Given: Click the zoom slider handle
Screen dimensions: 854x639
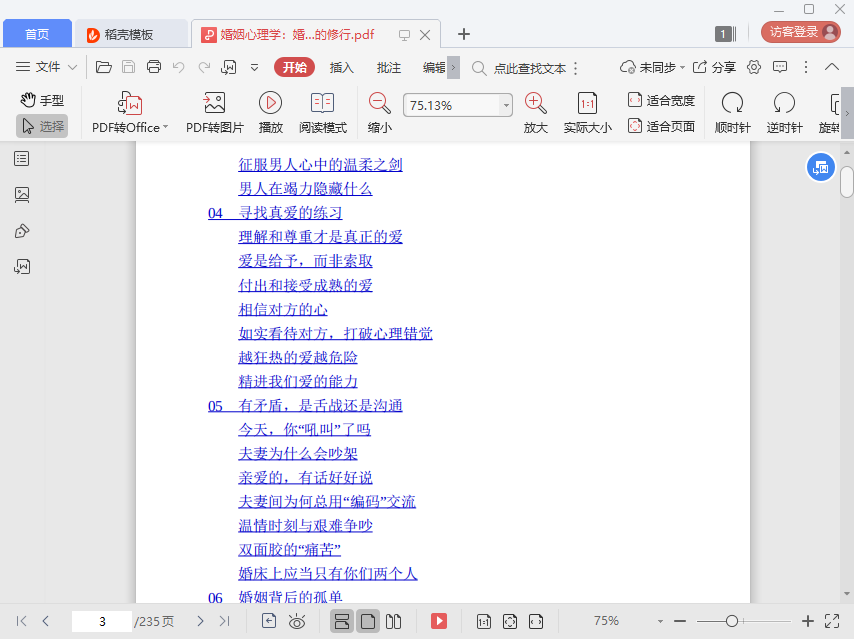Looking at the screenshot, I should click(732, 621).
